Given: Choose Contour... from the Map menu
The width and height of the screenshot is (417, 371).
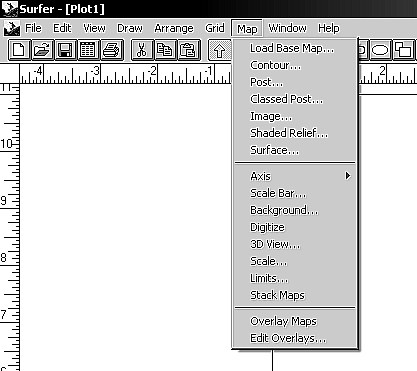Looking at the screenshot, I should click(x=276, y=65).
